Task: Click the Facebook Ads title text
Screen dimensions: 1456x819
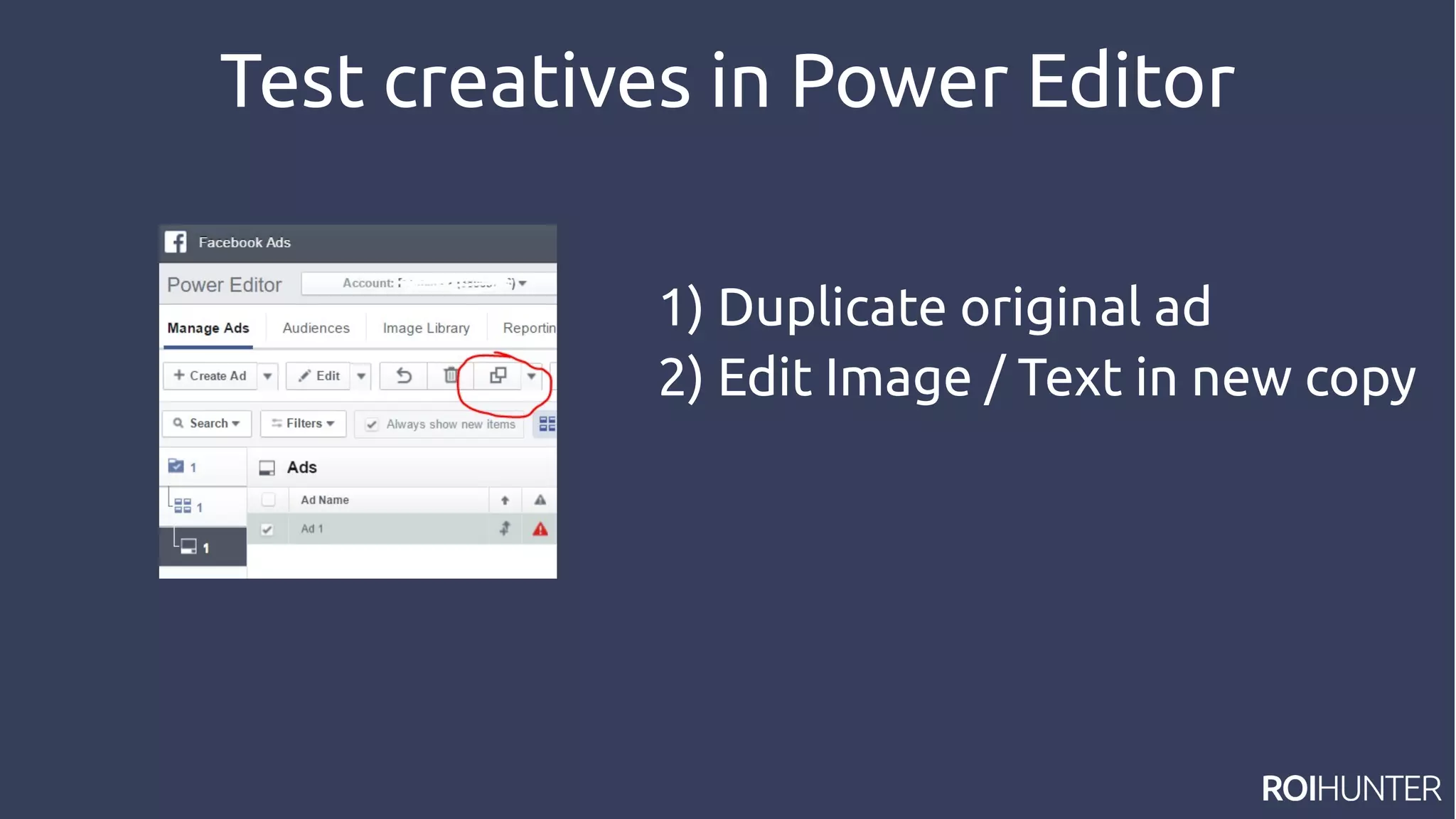Action: coord(245,242)
